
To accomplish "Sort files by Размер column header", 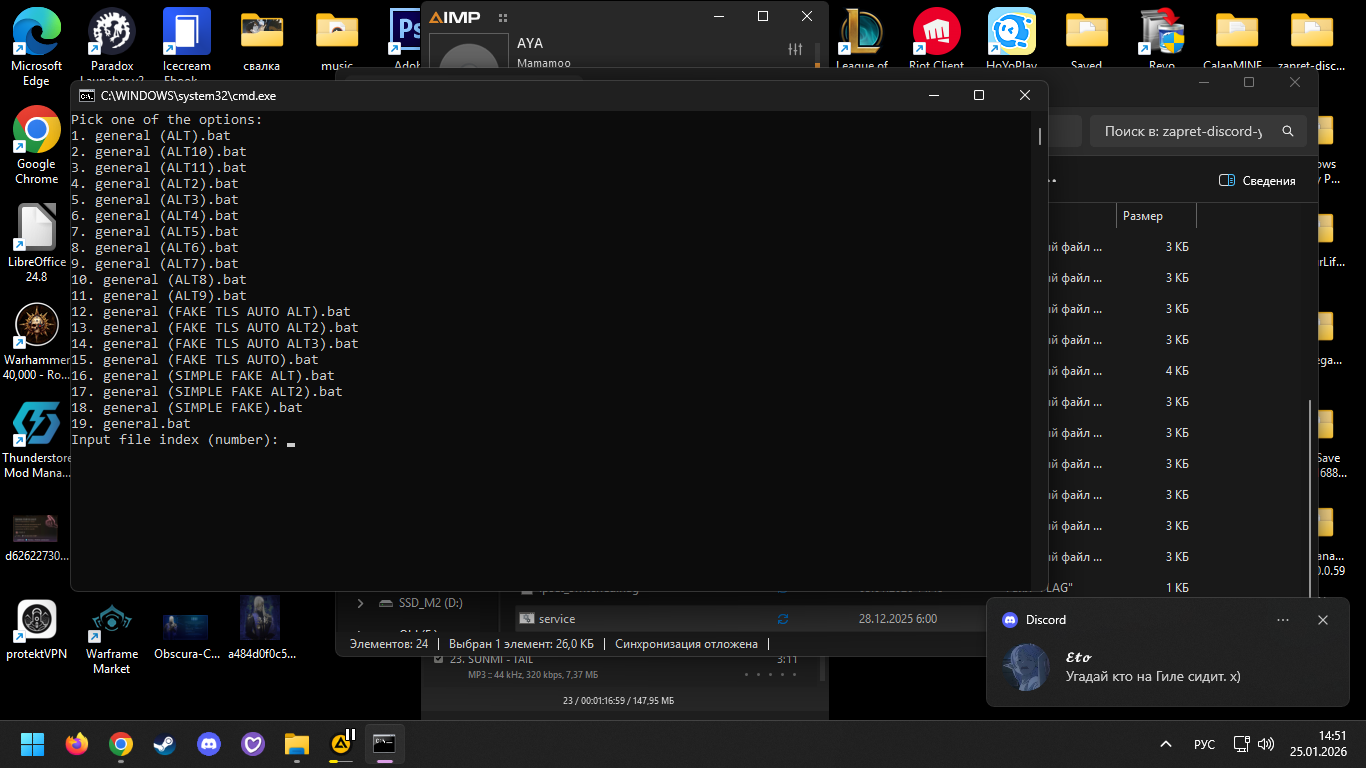I will (x=1143, y=216).
